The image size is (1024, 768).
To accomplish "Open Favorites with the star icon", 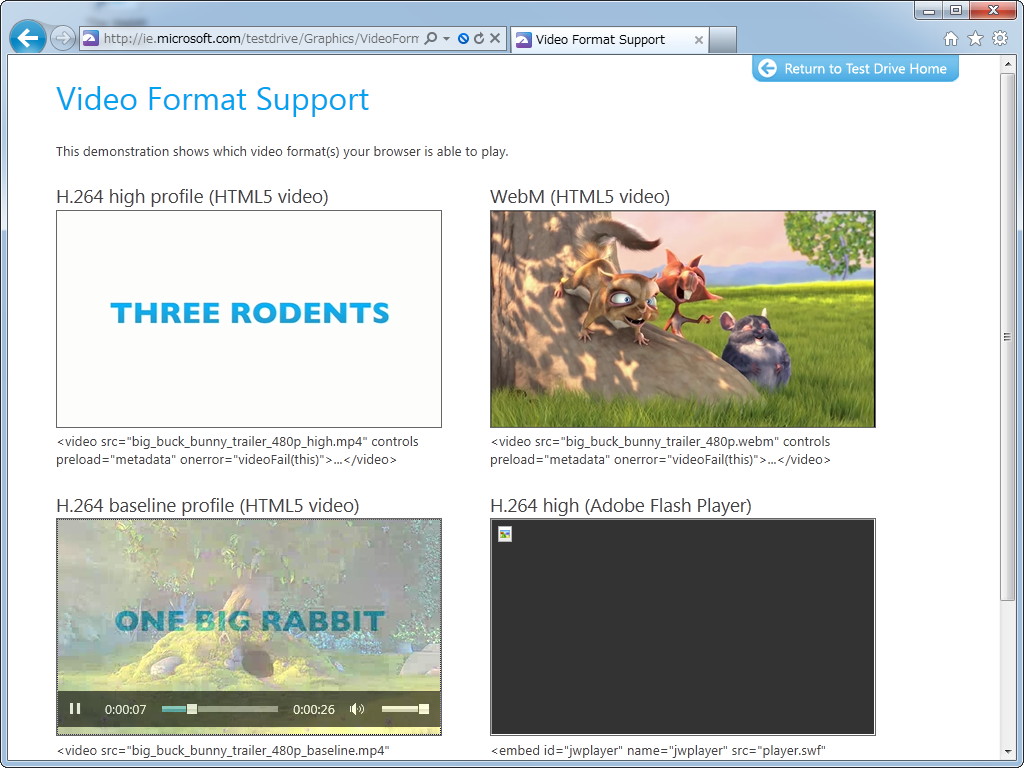I will pyautogui.click(x=975, y=39).
